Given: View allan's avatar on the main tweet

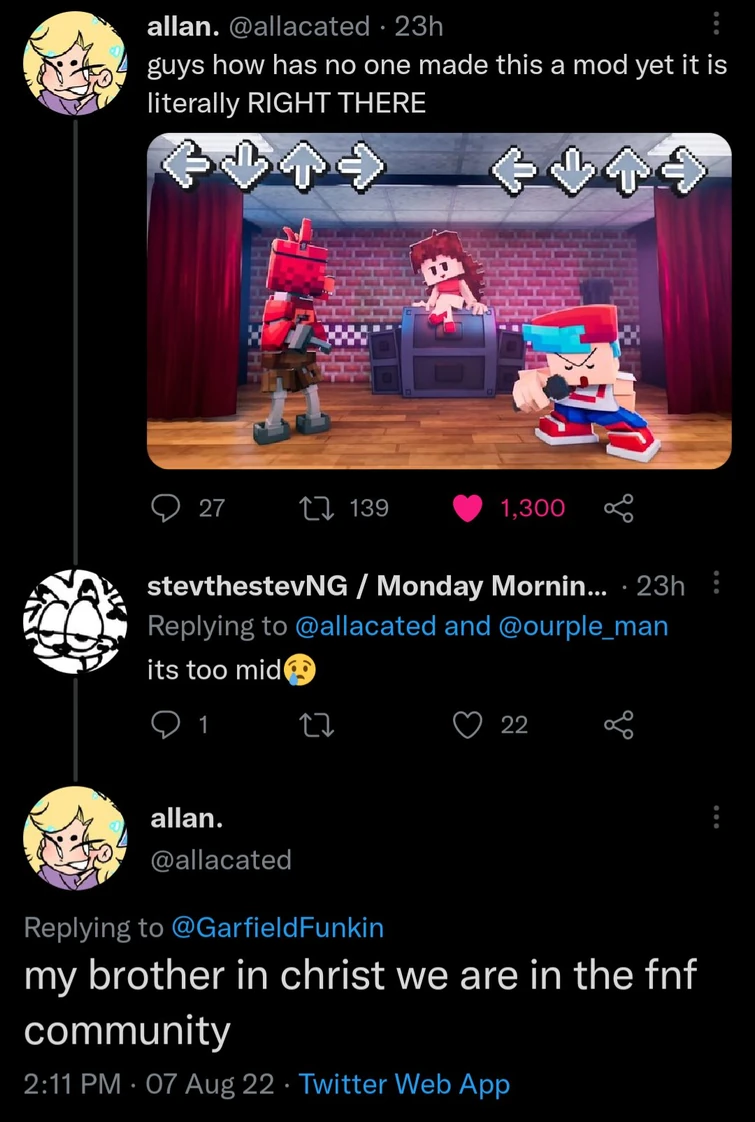Looking at the screenshot, I should 72,837.
